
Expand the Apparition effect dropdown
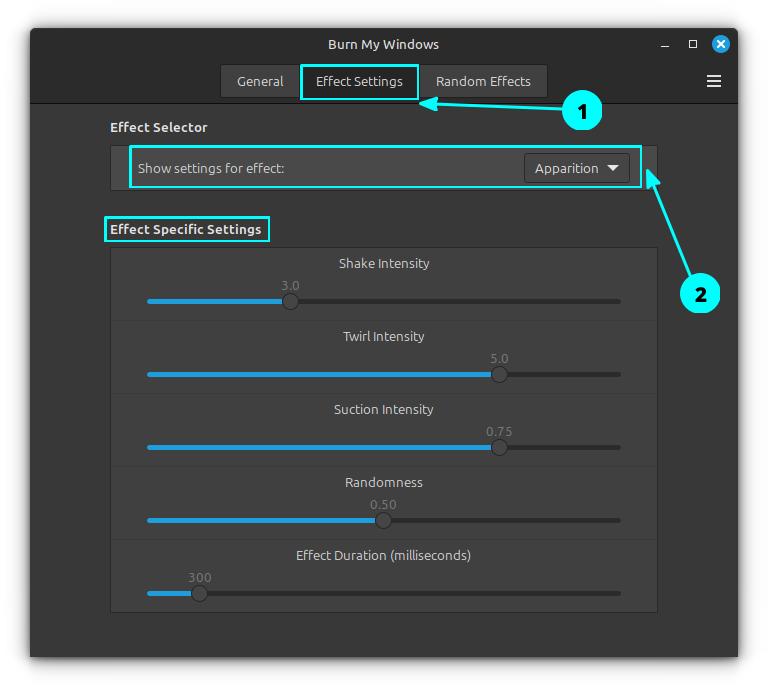coord(577,168)
